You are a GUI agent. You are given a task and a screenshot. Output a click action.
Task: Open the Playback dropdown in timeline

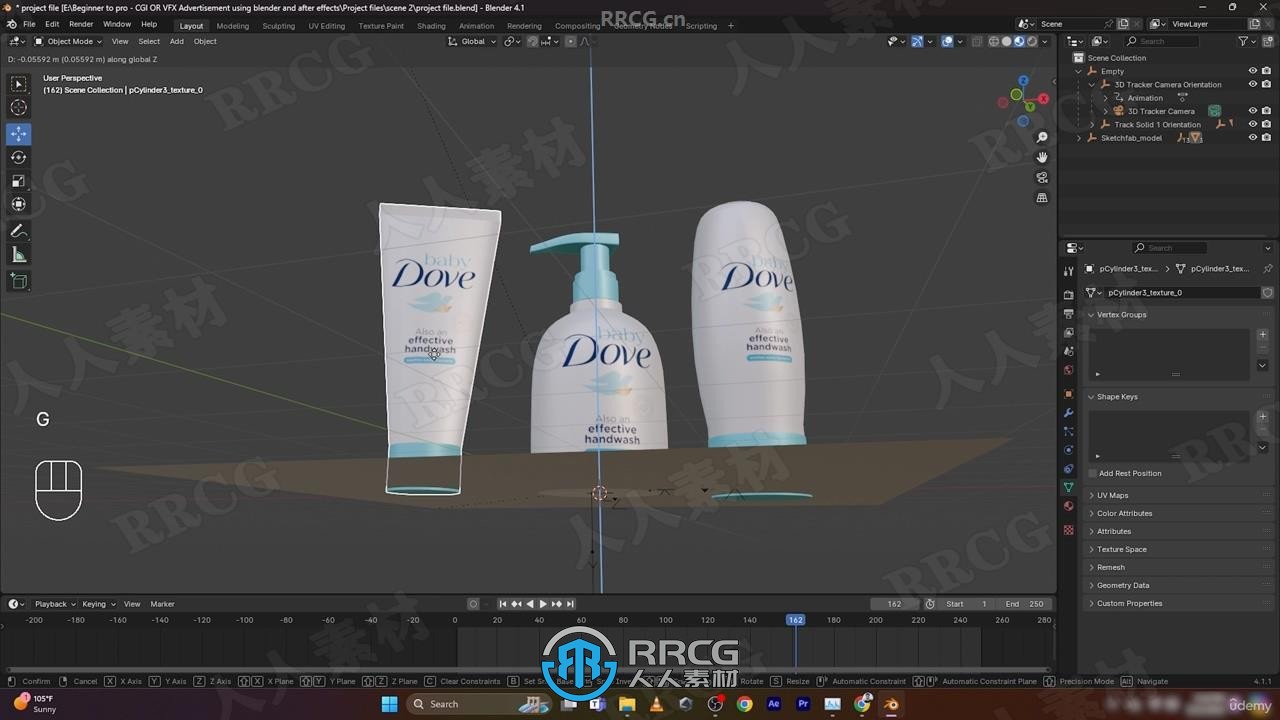click(x=54, y=604)
